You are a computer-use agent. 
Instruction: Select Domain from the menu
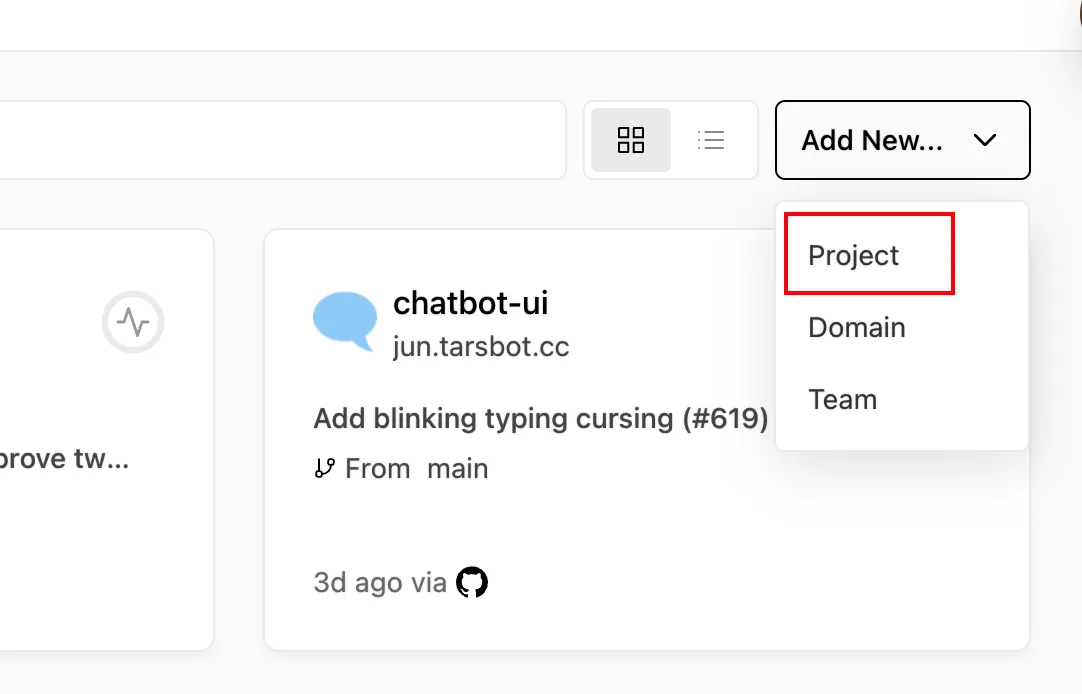coord(856,328)
